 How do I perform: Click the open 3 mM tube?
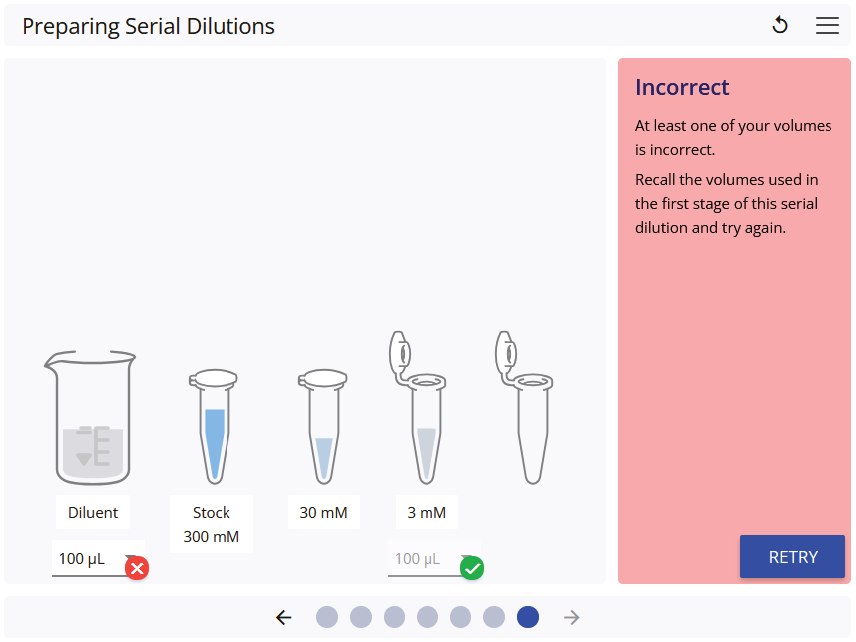click(418, 407)
